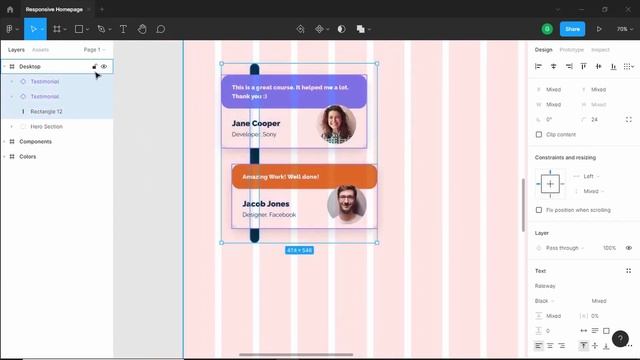Image resolution: width=640 pixels, height=360 pixels.
Task: Open the Design tab
Action: click(x=543, y=50)
